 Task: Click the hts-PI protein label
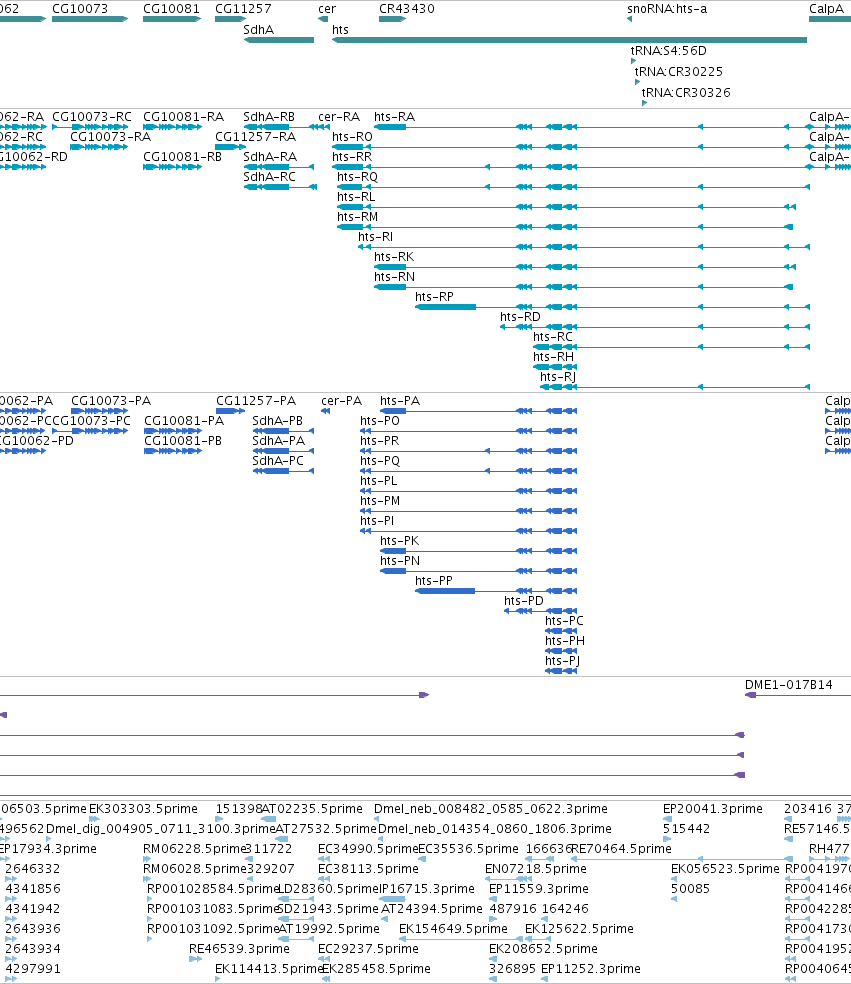[x=377, y=521]
